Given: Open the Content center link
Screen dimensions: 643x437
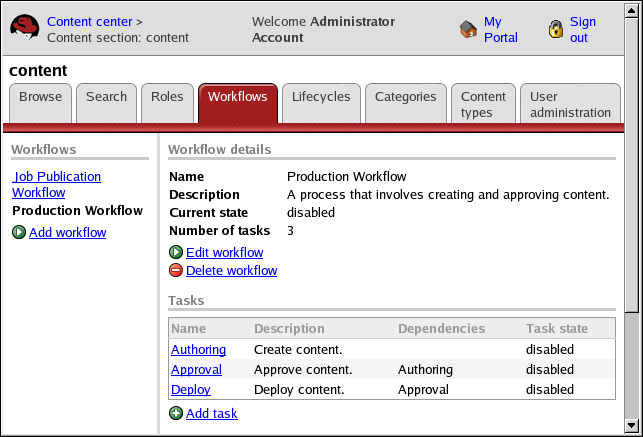Looking at the screenshot, I should click(x=89, y=21).
